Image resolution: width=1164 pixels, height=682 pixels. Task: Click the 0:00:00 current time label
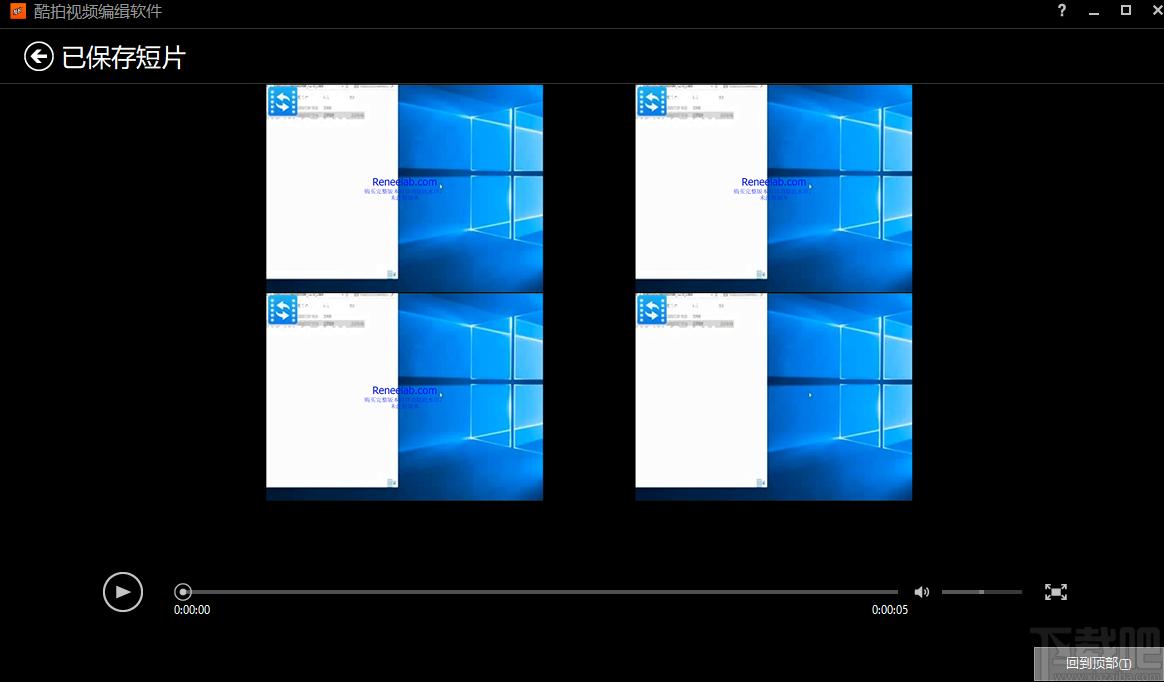pos(192,610)
